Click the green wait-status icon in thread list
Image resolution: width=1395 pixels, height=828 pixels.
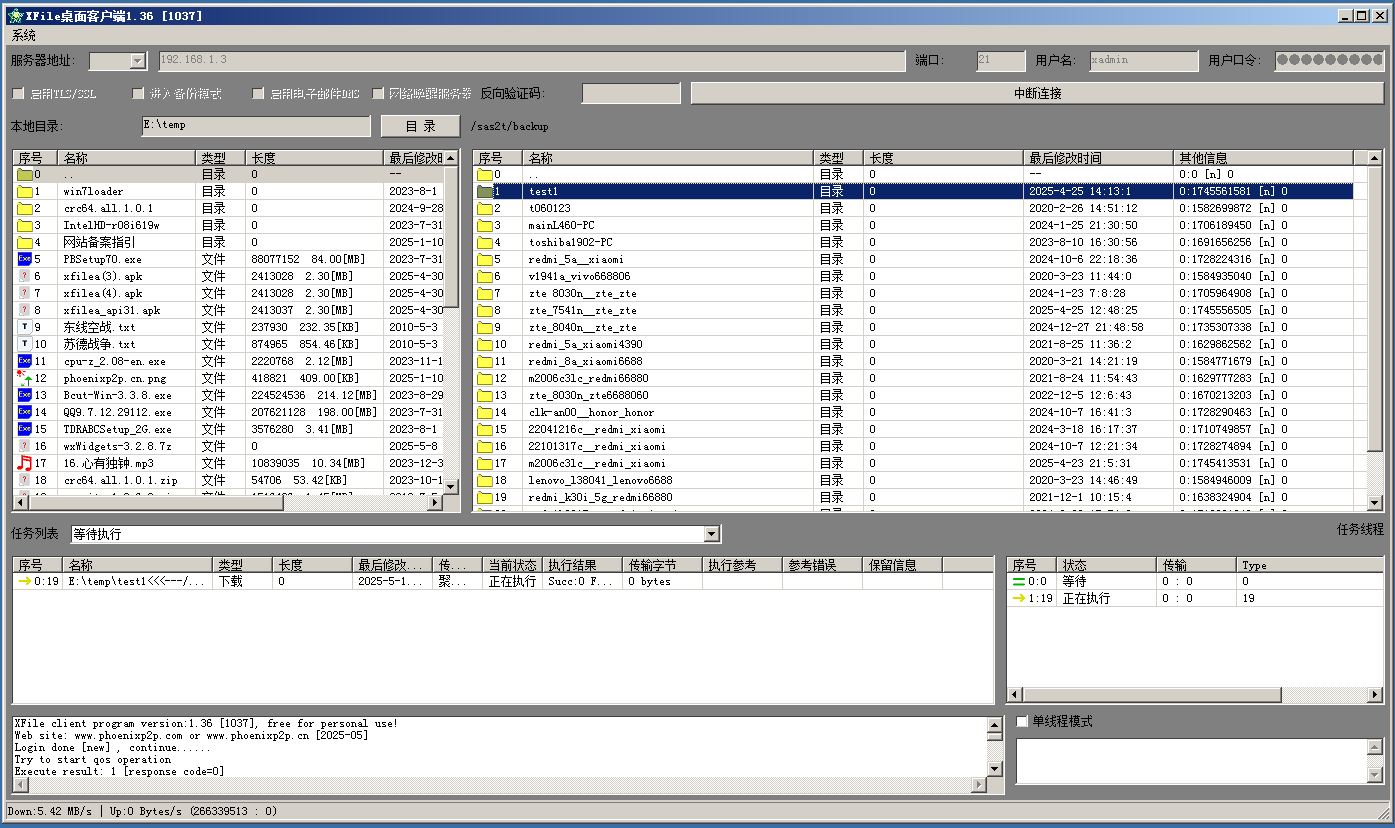(1019, 581)
